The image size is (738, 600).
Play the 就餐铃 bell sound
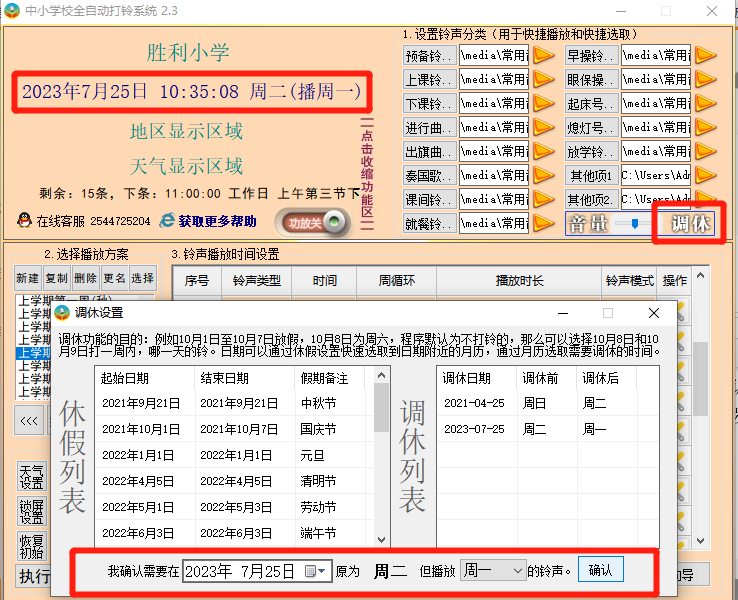tap(543, 223)
